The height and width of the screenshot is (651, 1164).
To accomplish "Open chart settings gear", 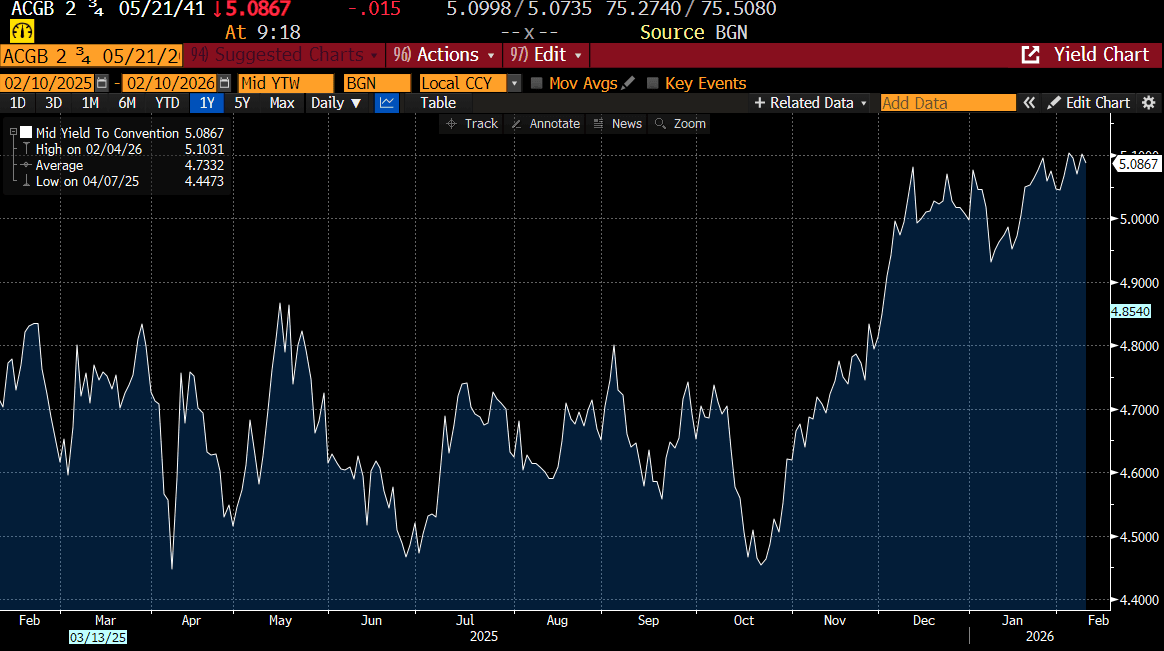I will [1148, 103].
